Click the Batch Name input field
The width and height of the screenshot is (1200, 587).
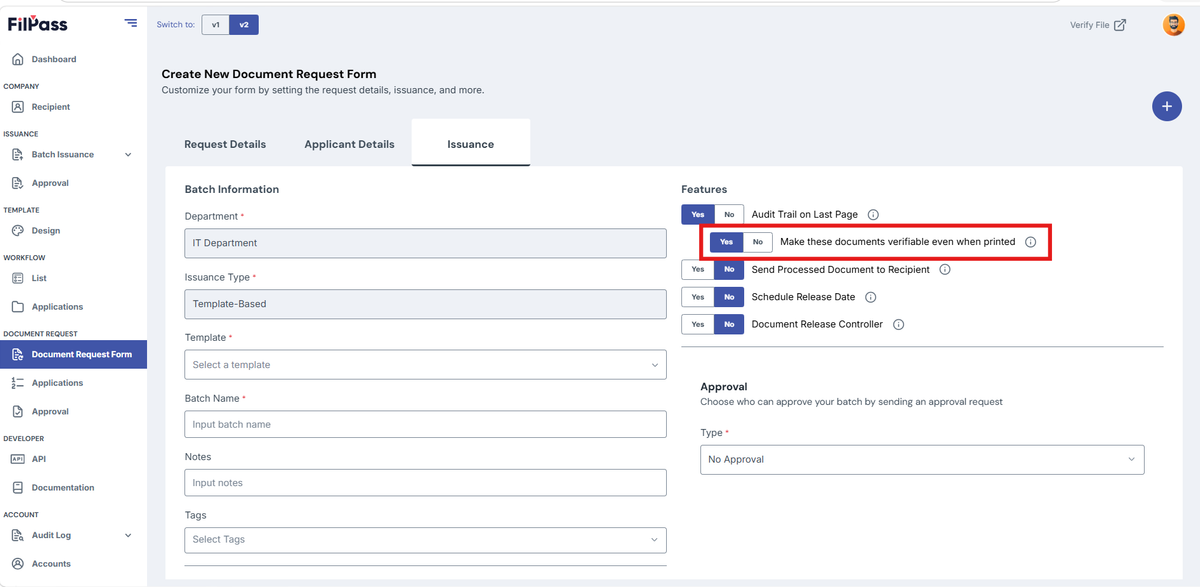(x=425, y=424)
